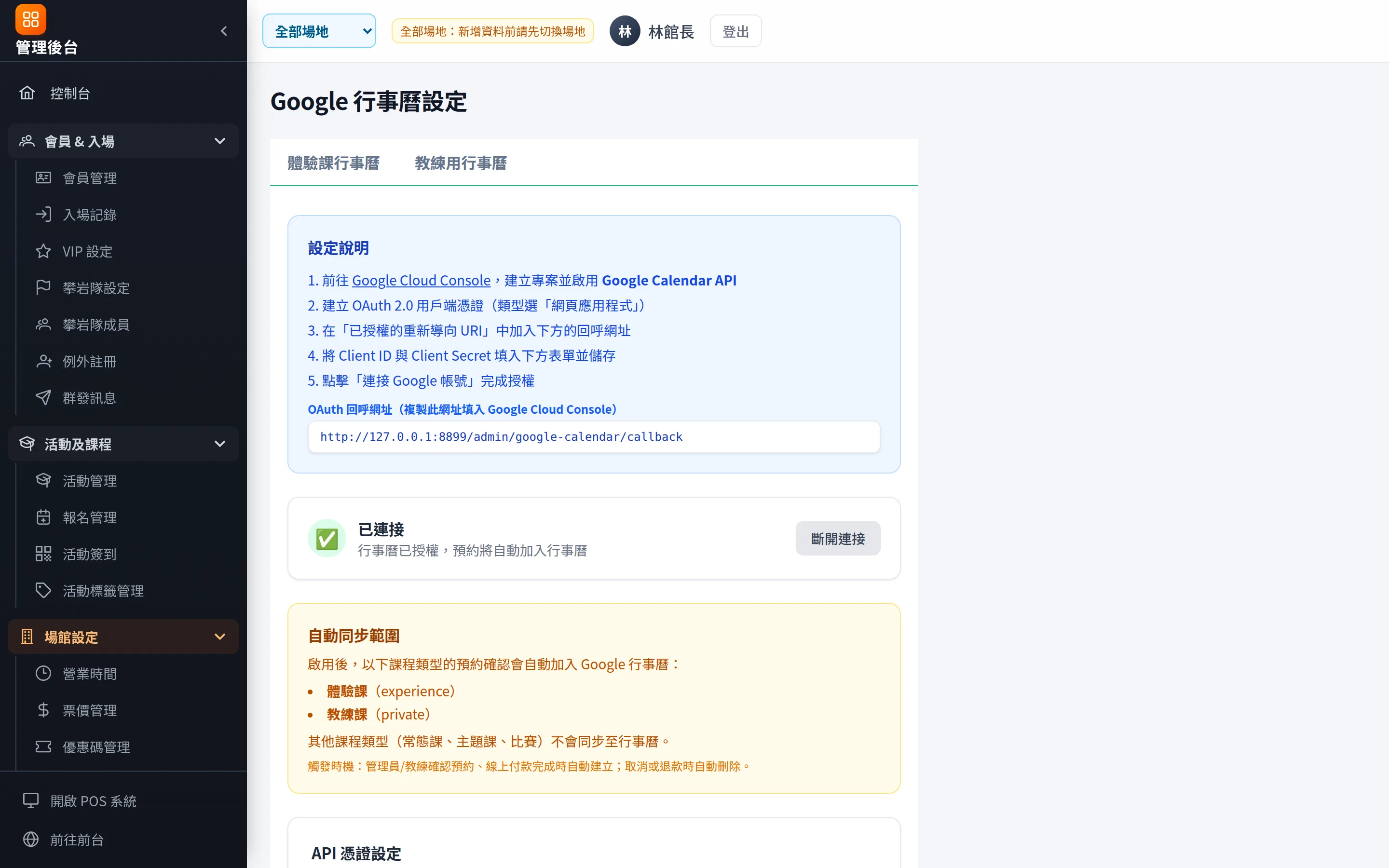This screenshot has height=868, width=1389.
Task: Click the 攀岩隊設定 flag icon
Action: (x=43, y=287)
